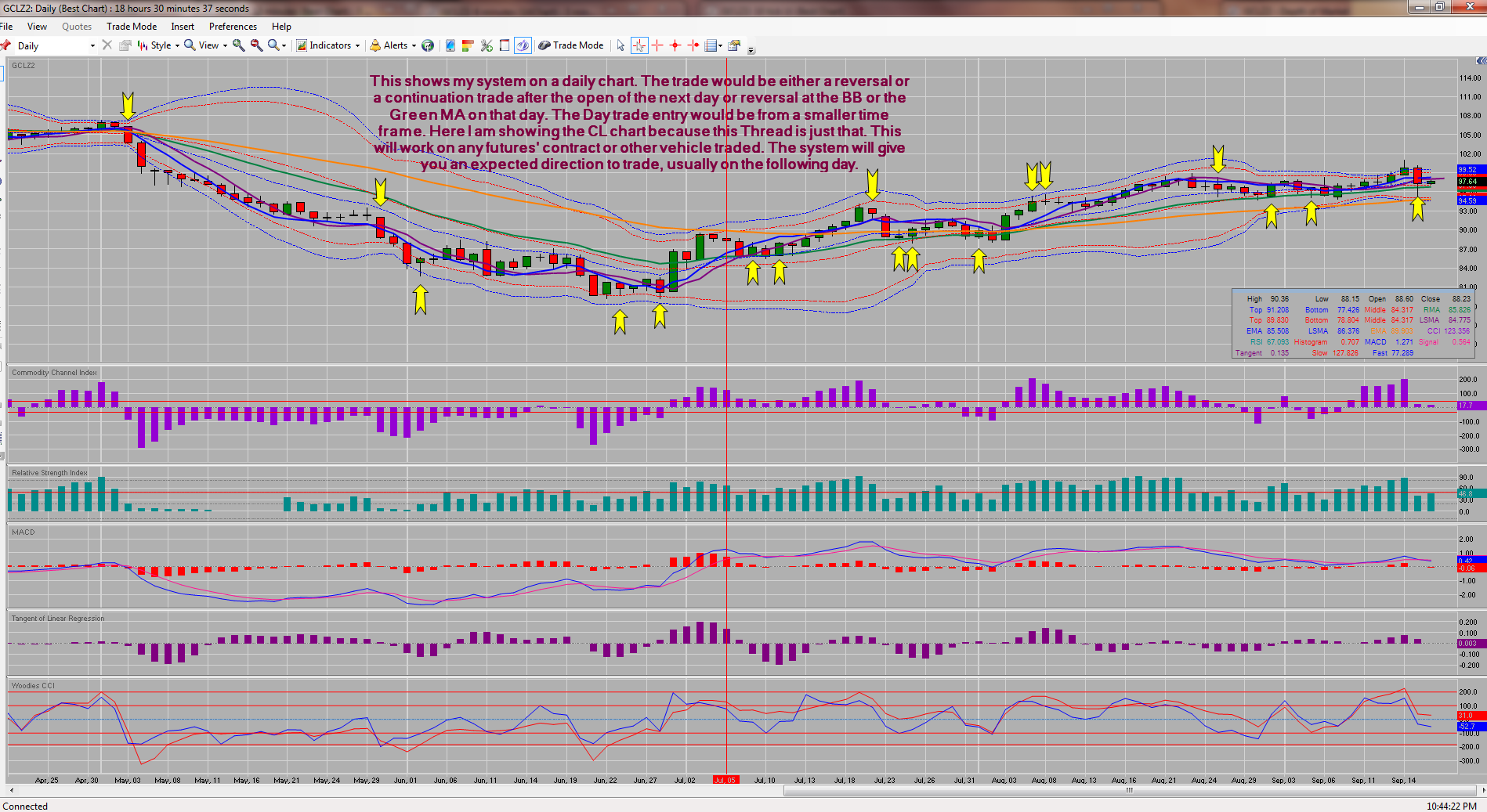The height and width of the screenshot is (812, 1487).
Task: Toggle the boxed crosshair cursor mode
Action: click(639, 45)
